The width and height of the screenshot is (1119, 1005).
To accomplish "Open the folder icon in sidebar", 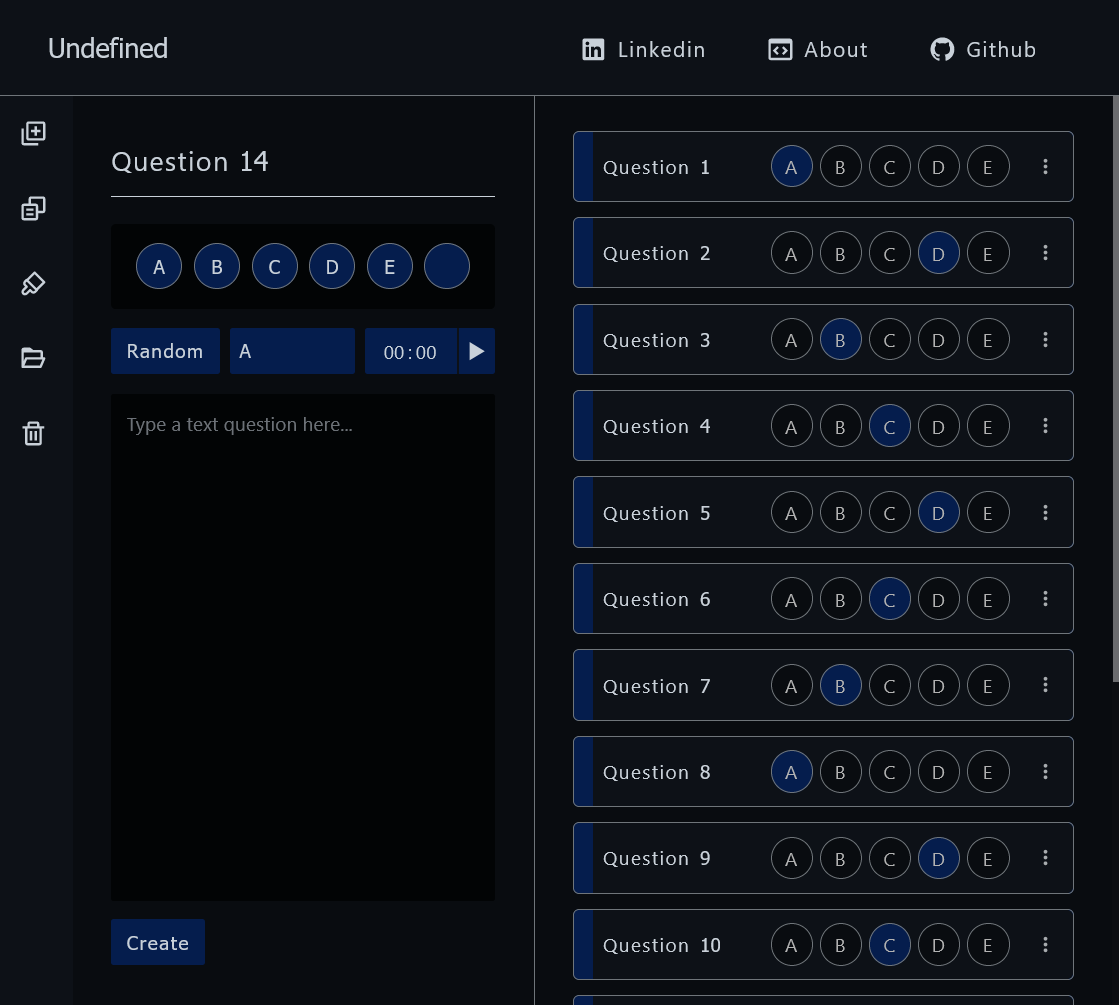I will click(34, 358).
